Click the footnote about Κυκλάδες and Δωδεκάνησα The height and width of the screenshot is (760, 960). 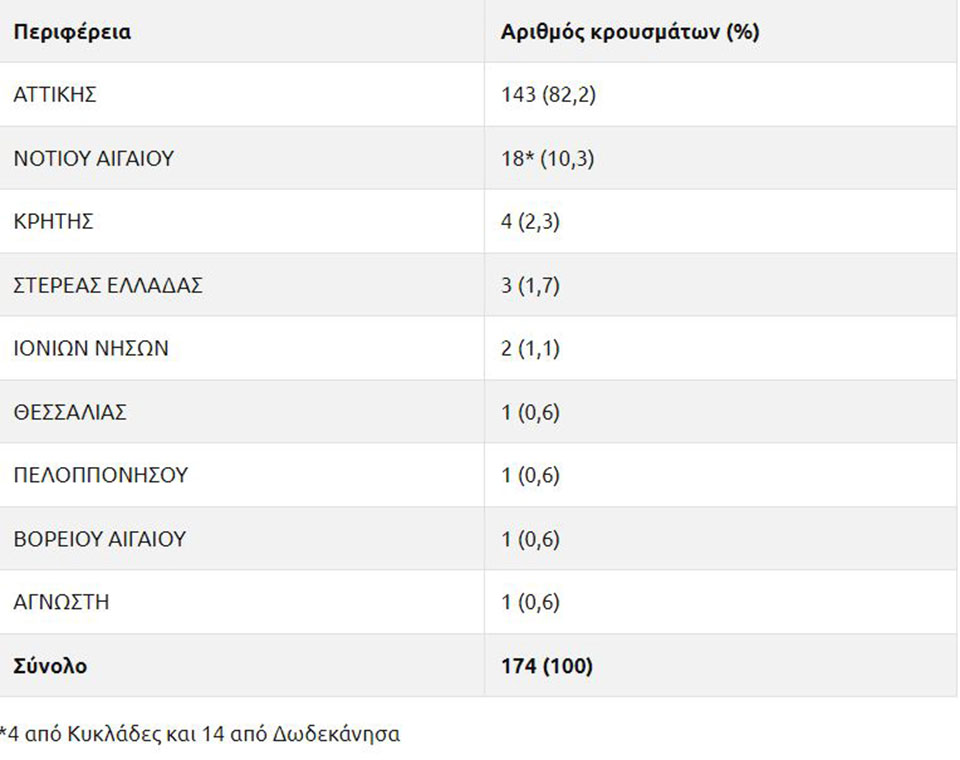tap(200, 734)
